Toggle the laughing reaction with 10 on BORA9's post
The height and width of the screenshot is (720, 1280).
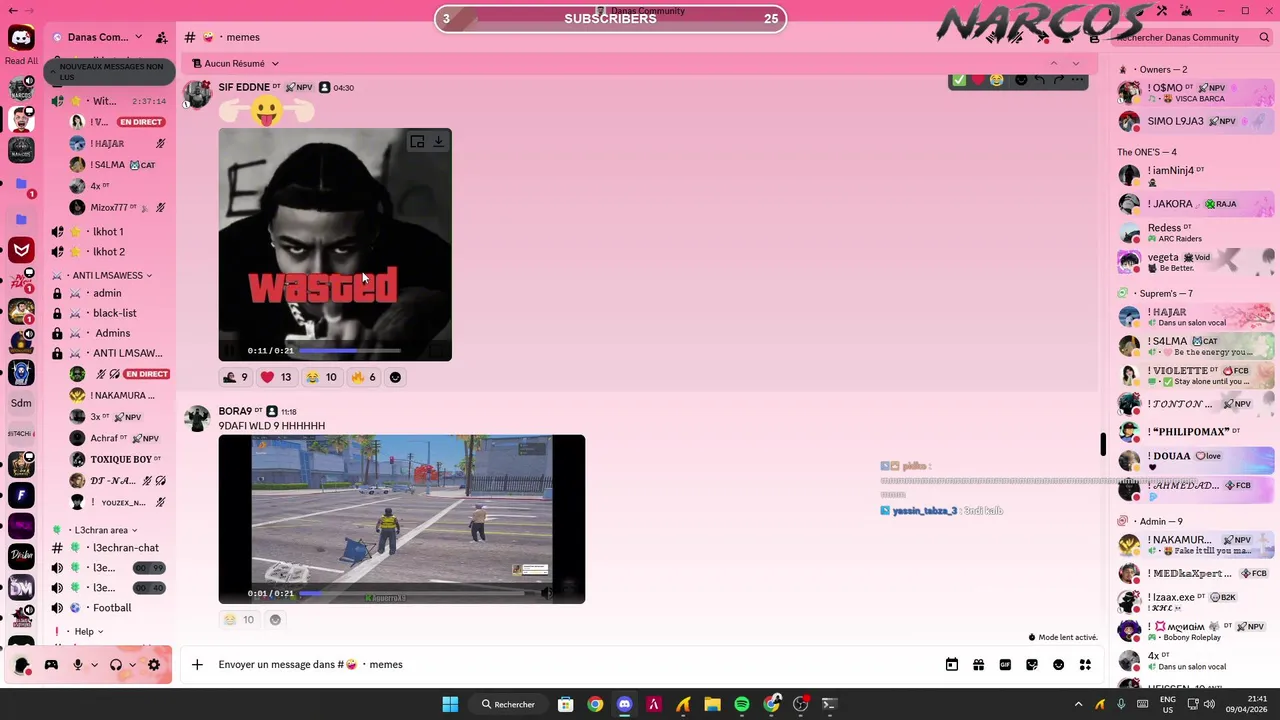(239, 619)
